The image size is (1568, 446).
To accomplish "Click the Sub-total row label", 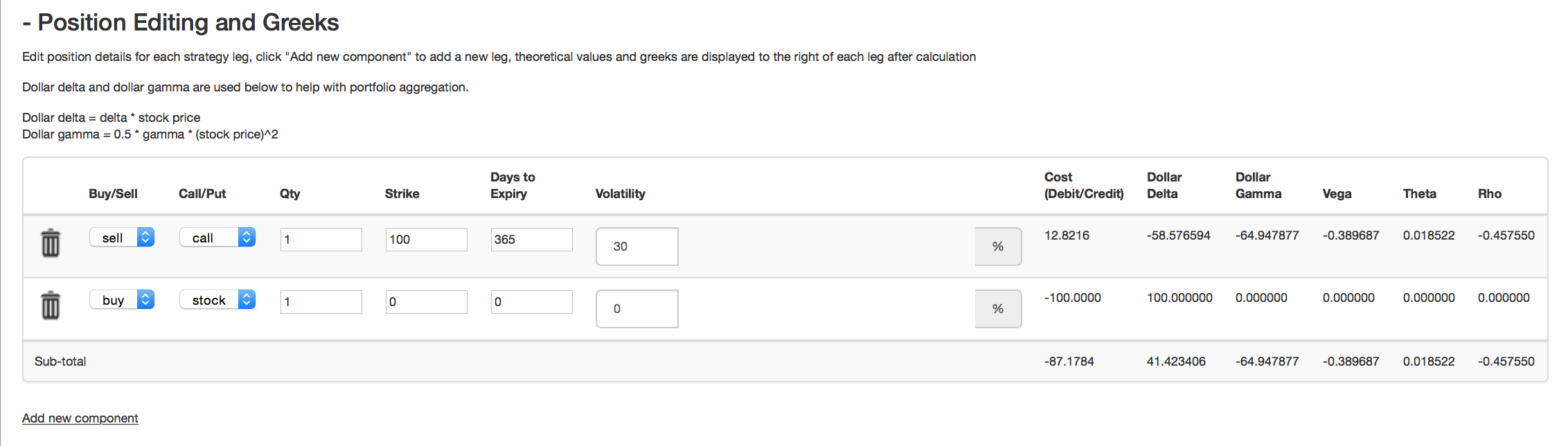I will point(60,362).
